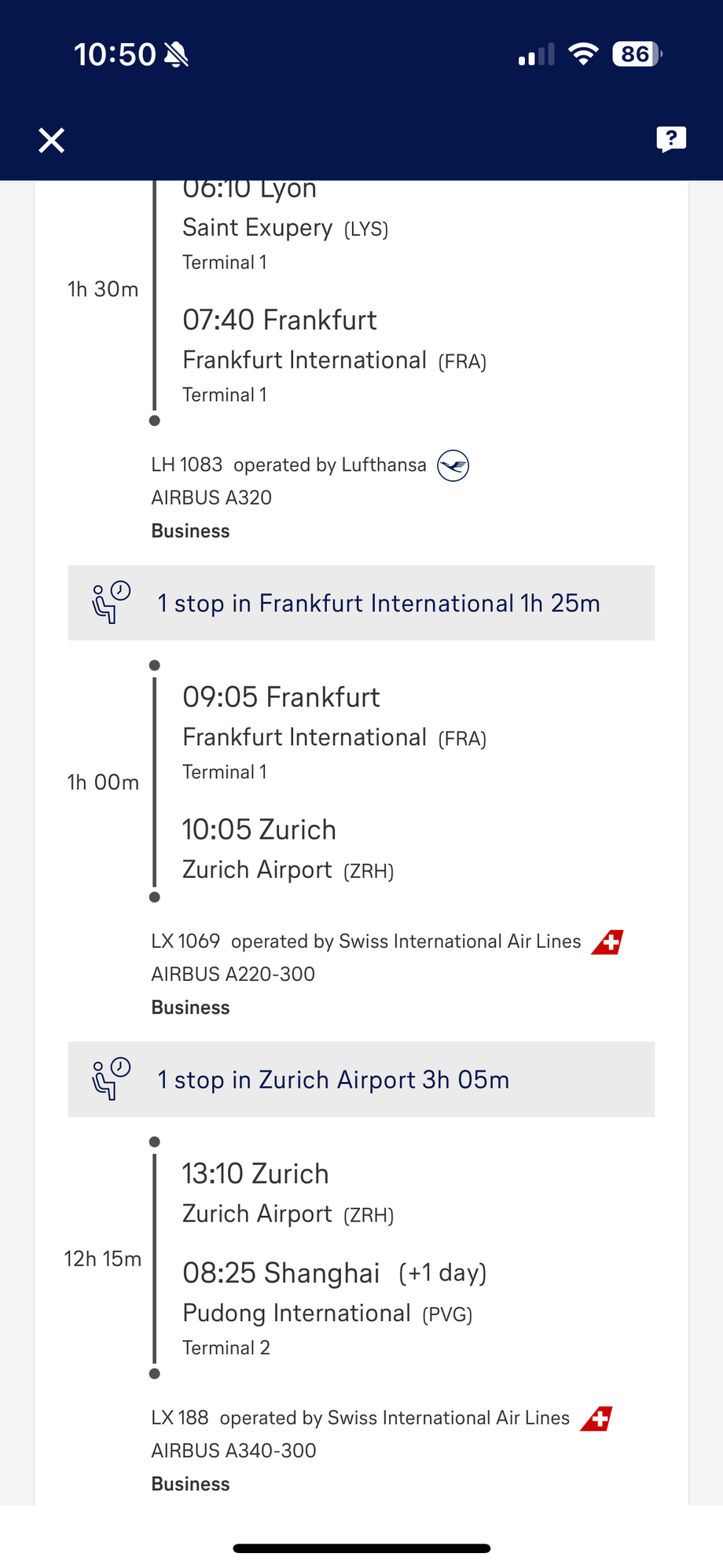Tap the battery indicator showing 86
This screenshot has height=1568, width=723.
[x=637, y=54]
